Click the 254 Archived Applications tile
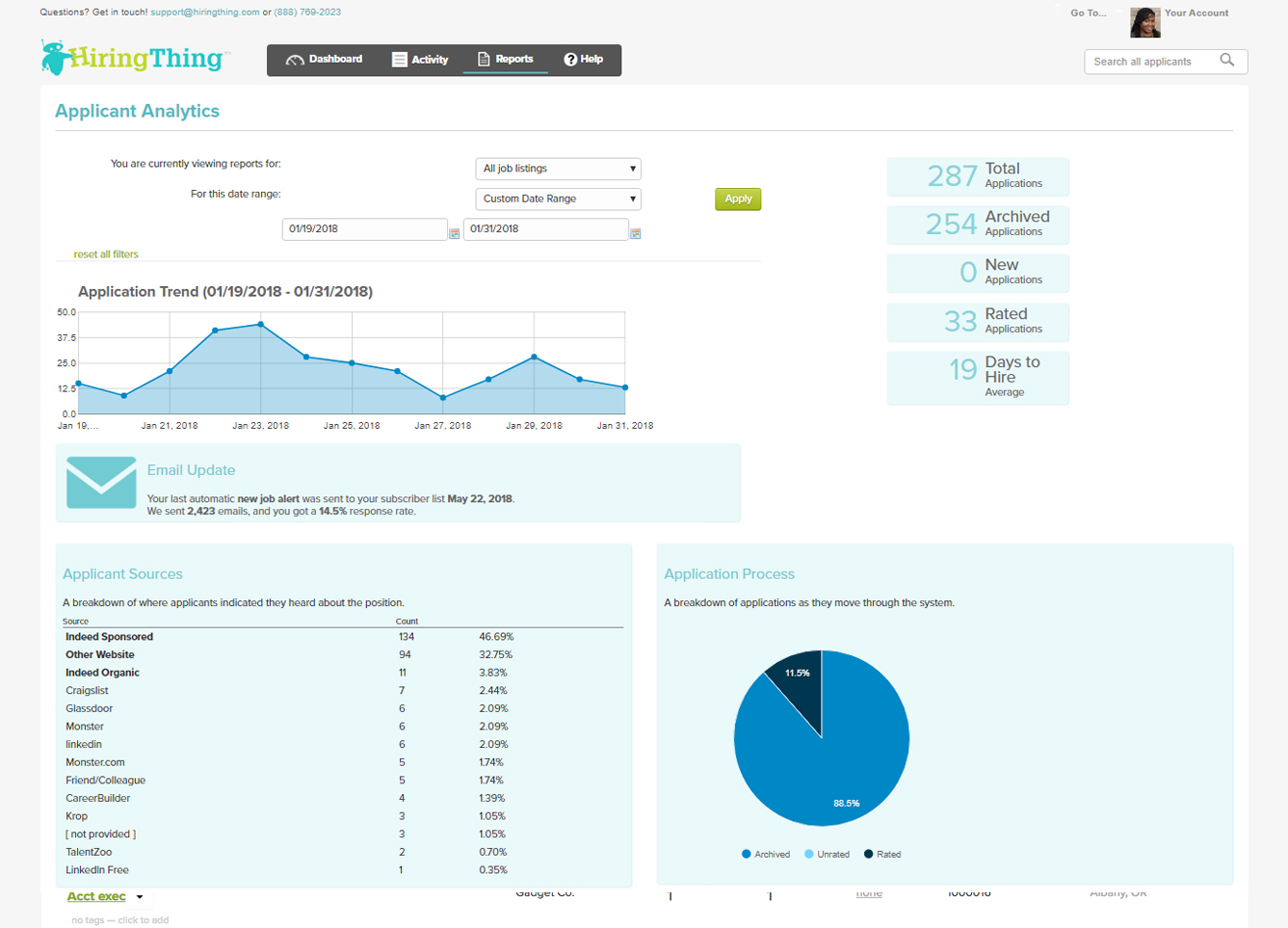1288x928 pixels. [978, 225]
